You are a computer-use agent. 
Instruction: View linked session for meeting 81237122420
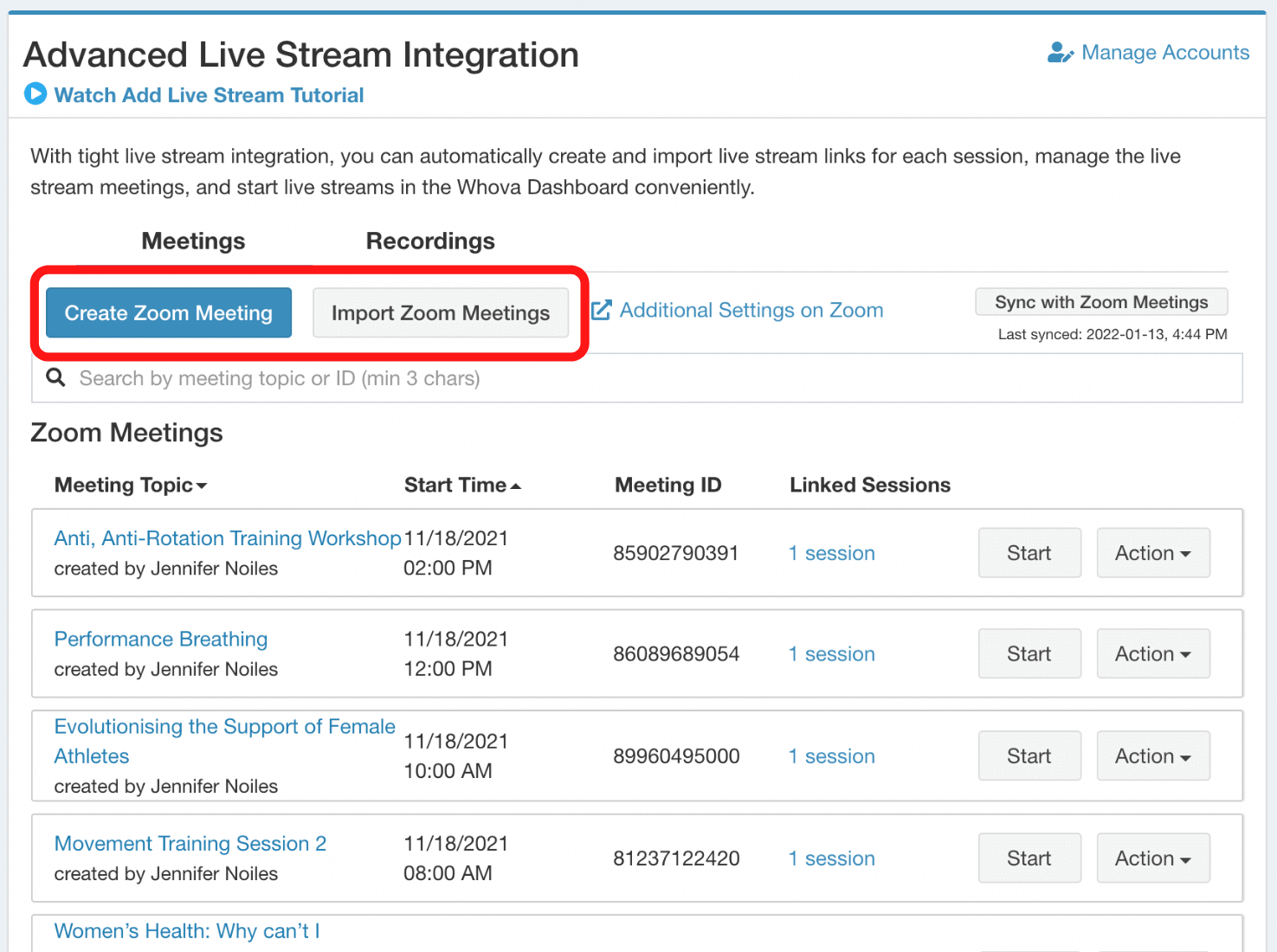831,859
